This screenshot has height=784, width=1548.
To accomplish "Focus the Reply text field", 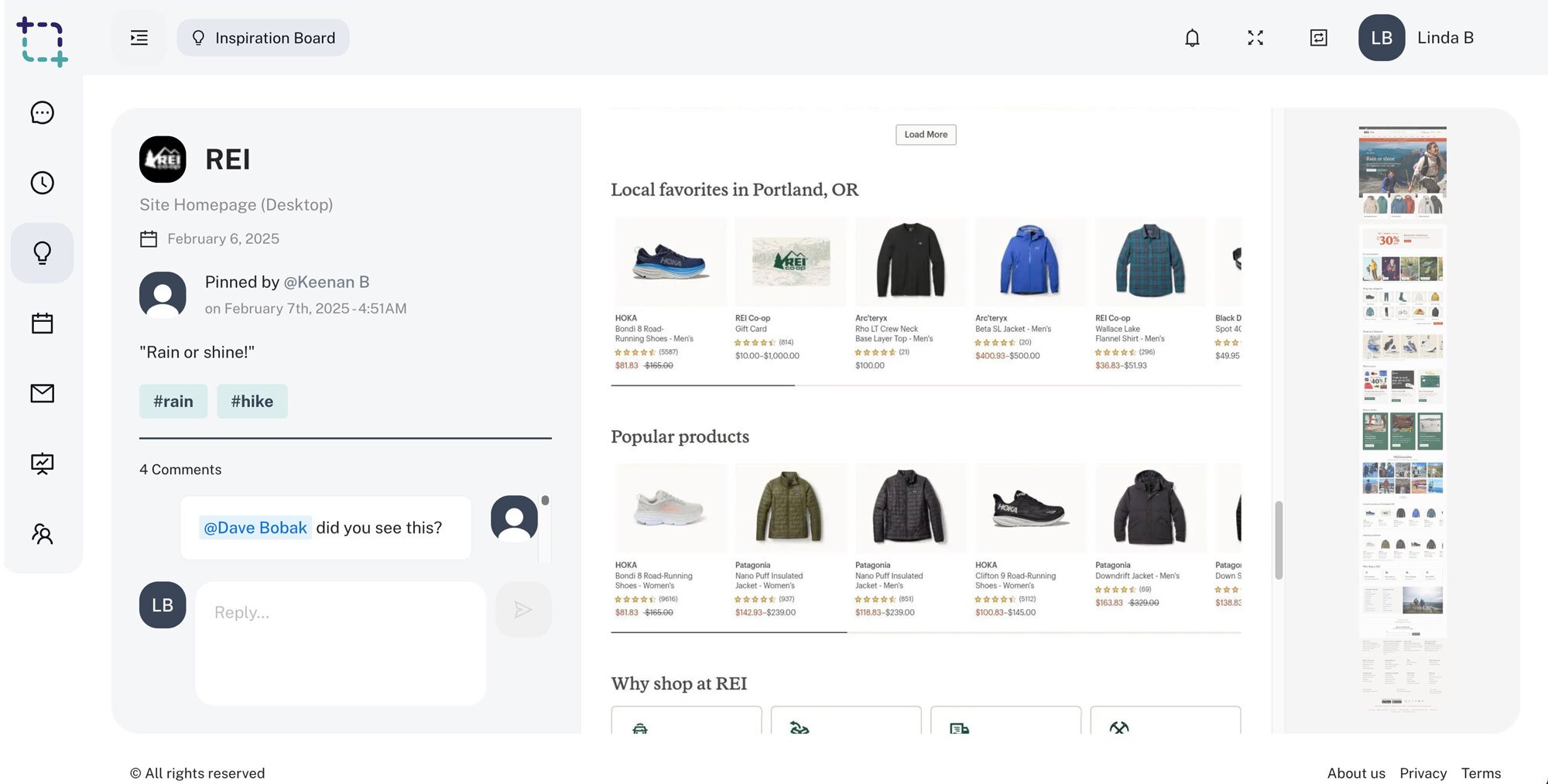I will pyautogui.click(x=341, y=643).
